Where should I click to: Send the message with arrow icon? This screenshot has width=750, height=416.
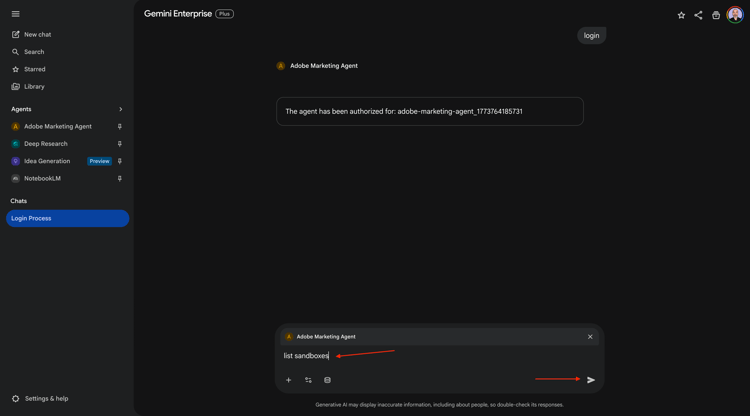coord(591,380)
